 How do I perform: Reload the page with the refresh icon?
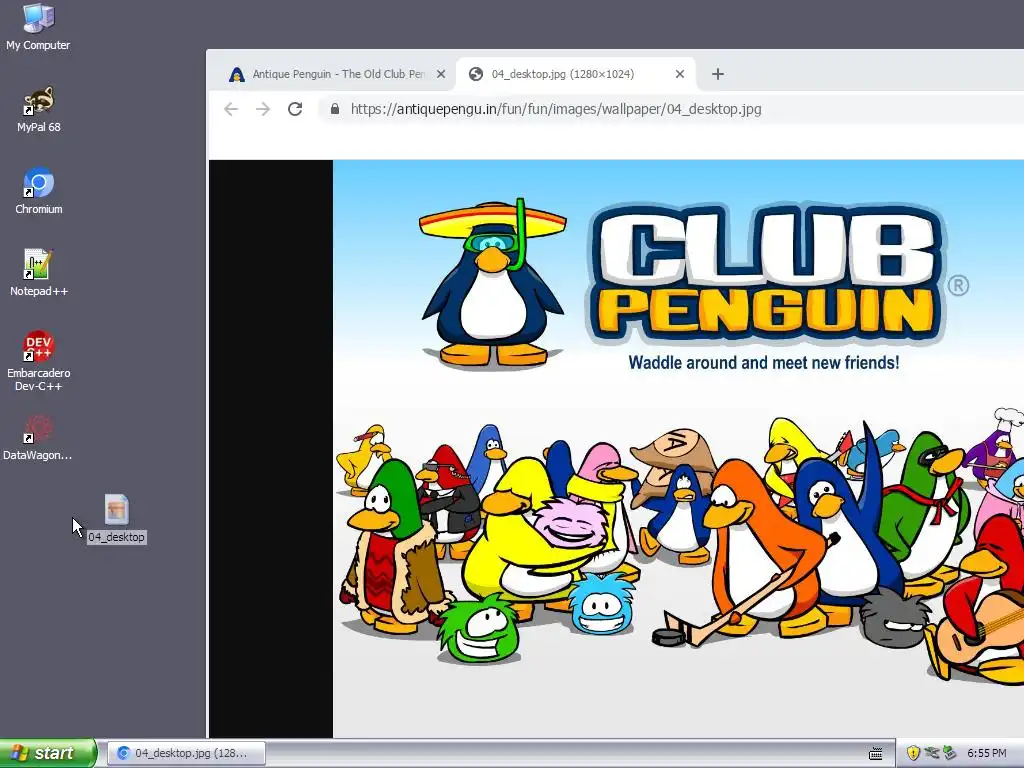(x=295, y=109)
